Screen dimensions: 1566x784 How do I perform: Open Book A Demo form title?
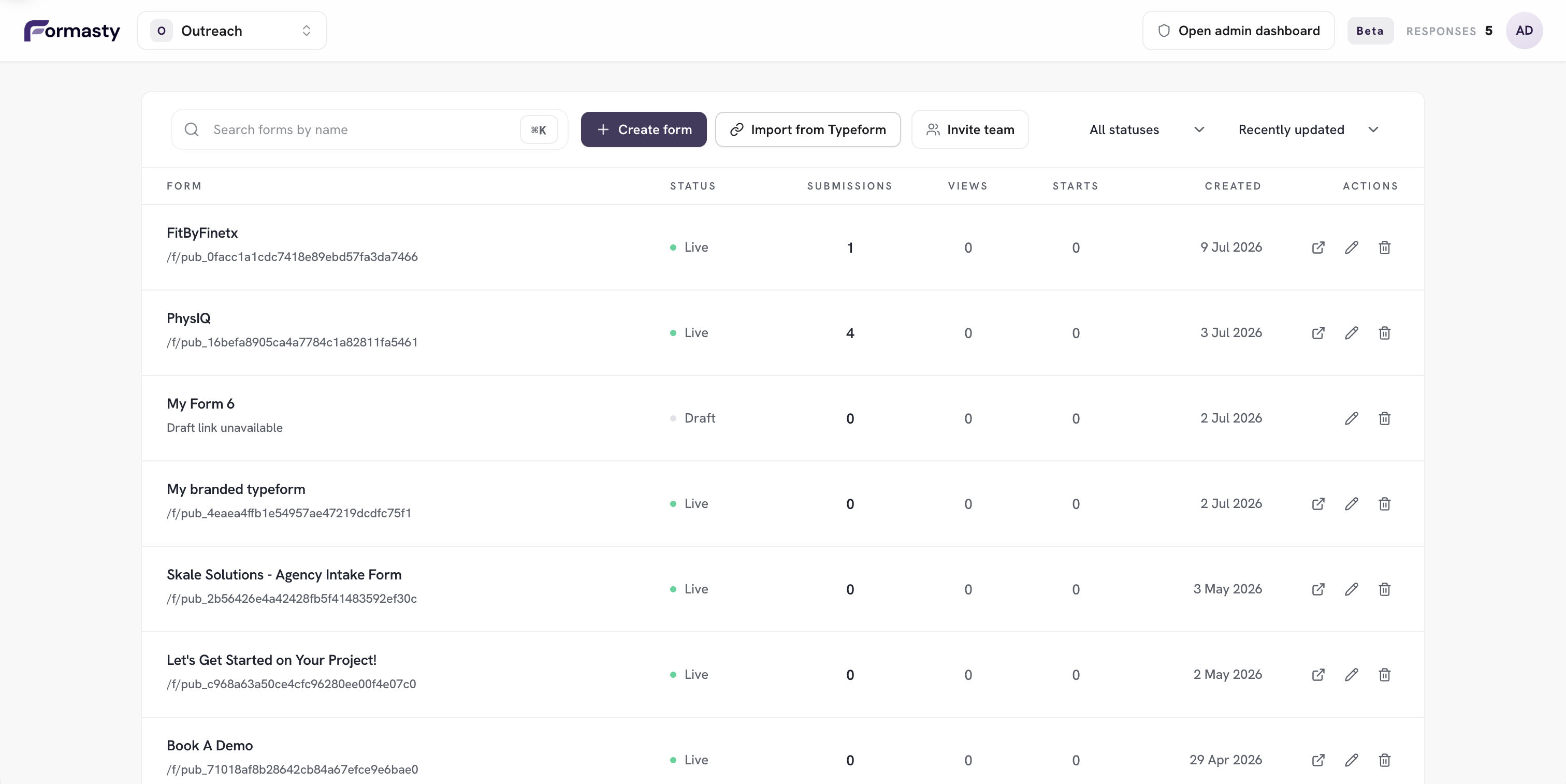coord(210,746)
